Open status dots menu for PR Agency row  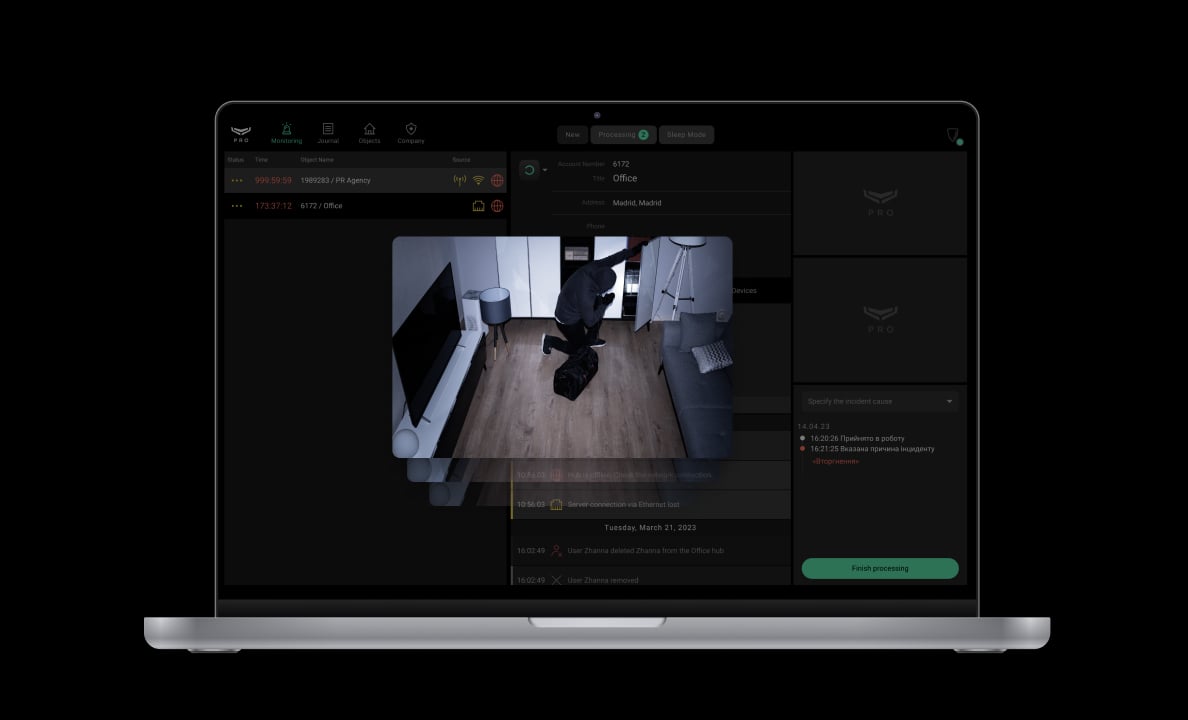pos(237,181)
